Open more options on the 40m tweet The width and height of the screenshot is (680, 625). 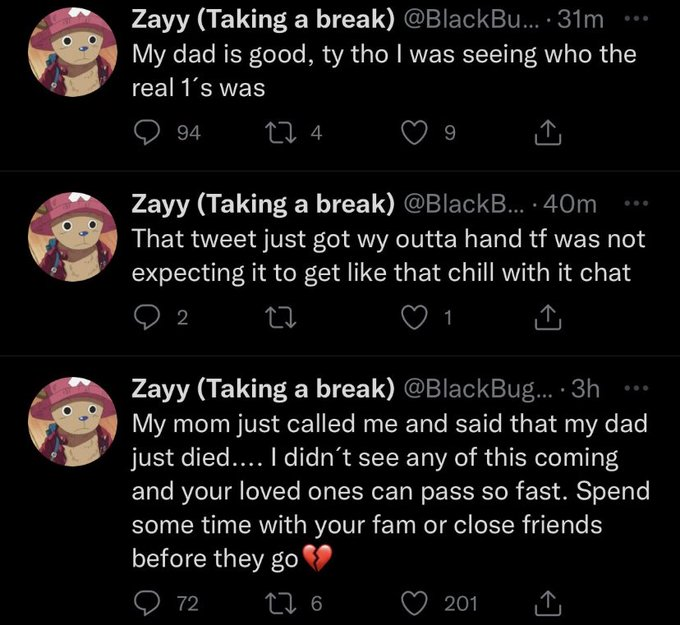pyautogui.click(x=635, y=203)
